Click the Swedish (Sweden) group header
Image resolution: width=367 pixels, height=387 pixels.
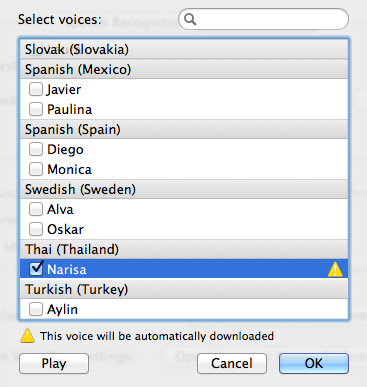pos(184,189)
